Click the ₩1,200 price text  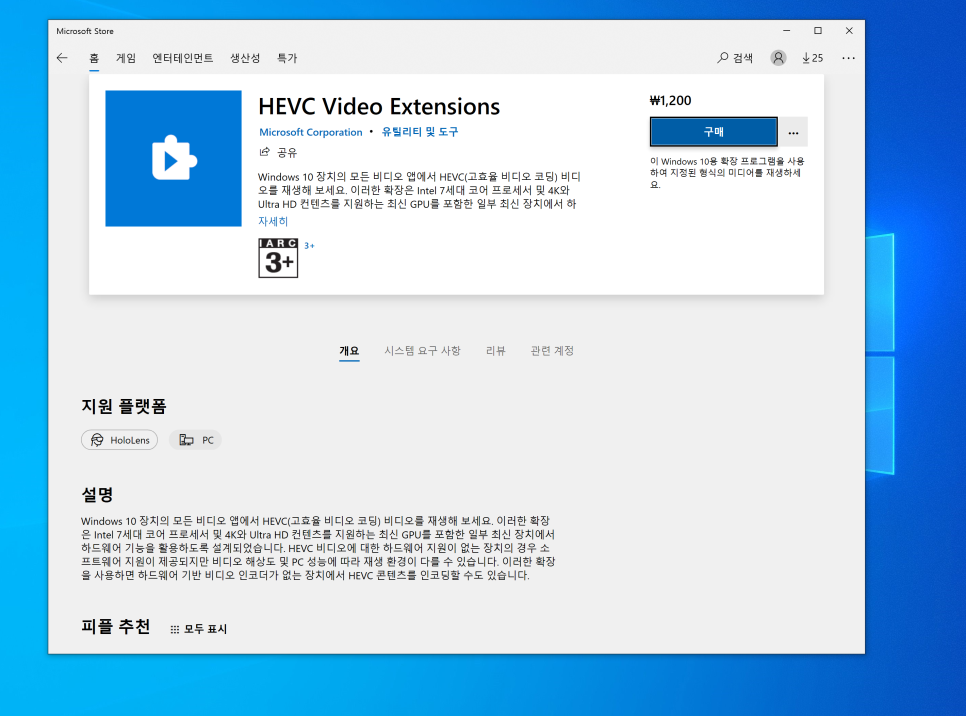tap(670, 100)
